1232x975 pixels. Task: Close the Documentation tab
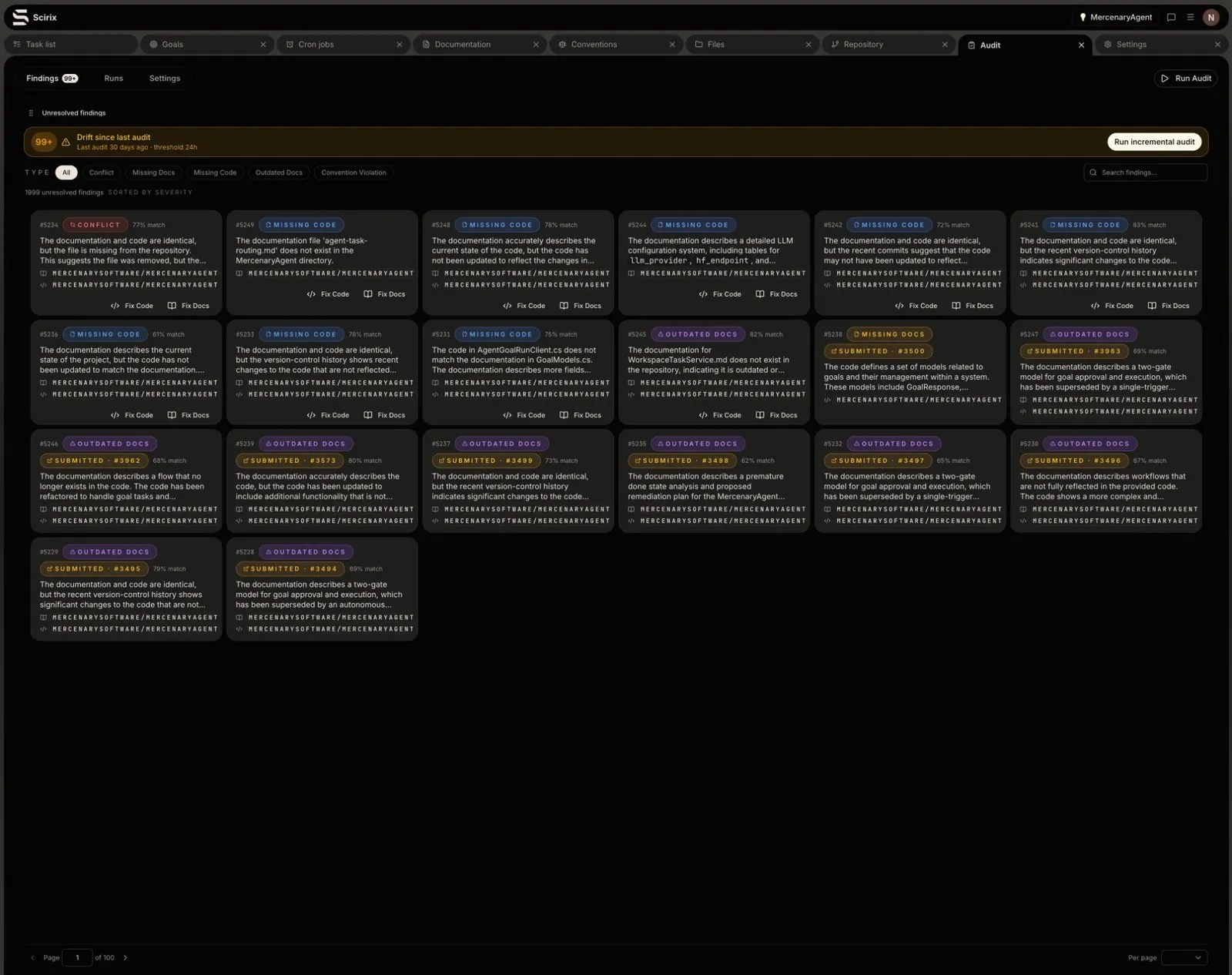pos(536,45)
